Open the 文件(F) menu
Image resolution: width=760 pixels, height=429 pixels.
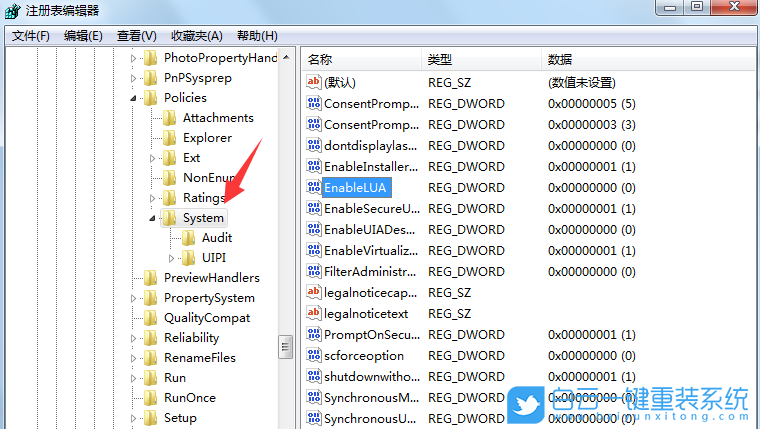31,35
